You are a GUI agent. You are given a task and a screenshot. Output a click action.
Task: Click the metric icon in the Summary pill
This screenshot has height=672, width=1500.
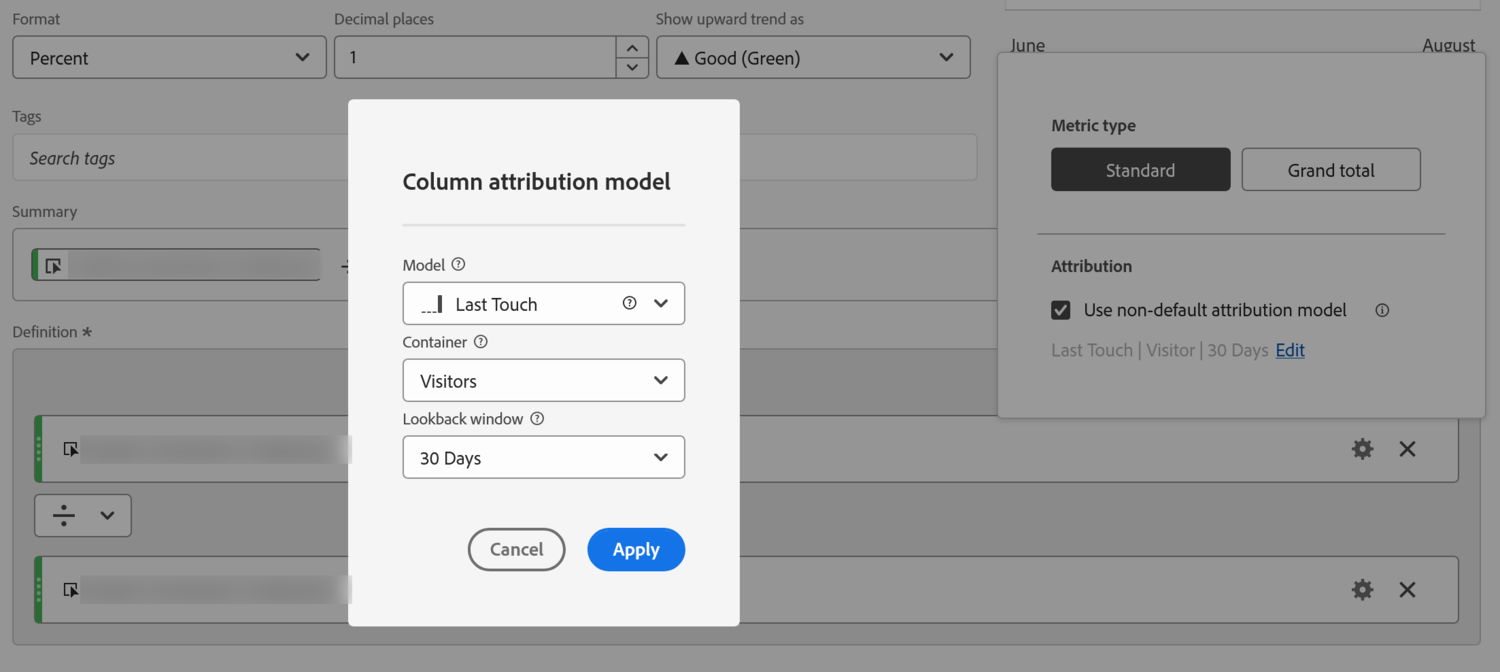click(54, 266)
